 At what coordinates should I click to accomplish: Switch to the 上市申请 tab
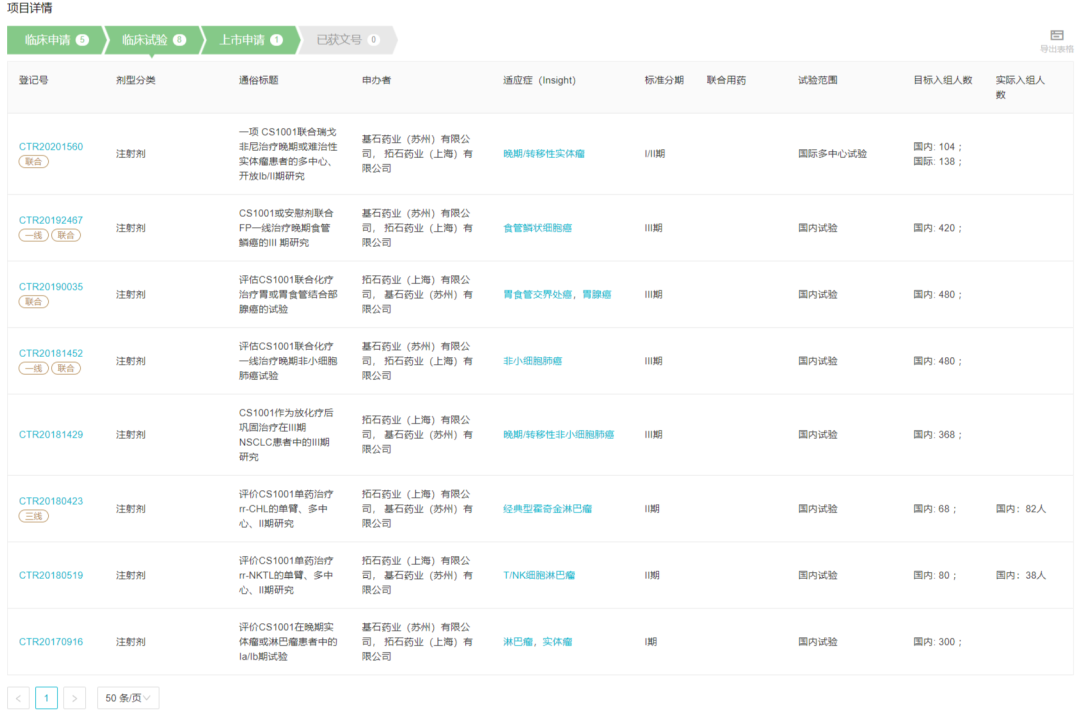[x=251, y=40]
